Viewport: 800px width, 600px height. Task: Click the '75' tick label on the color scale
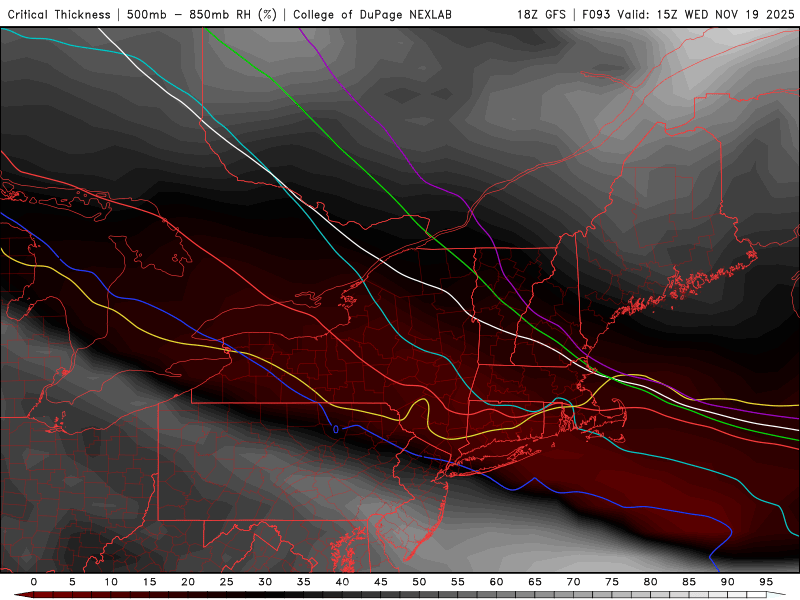612,582
